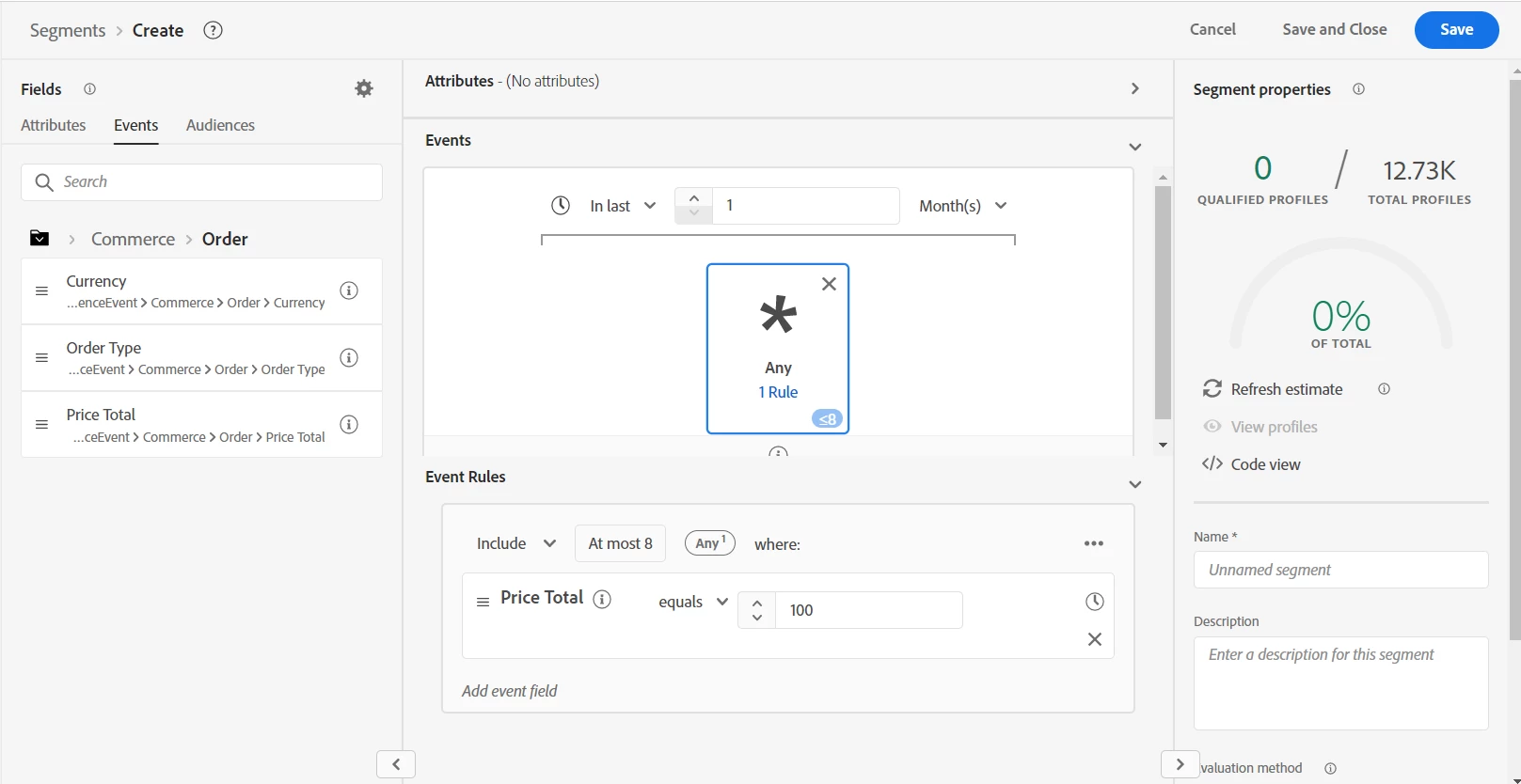Open Fields settings gear
Image resolution: width=1521 pixels, height=784 pixels.
(364, 88)
